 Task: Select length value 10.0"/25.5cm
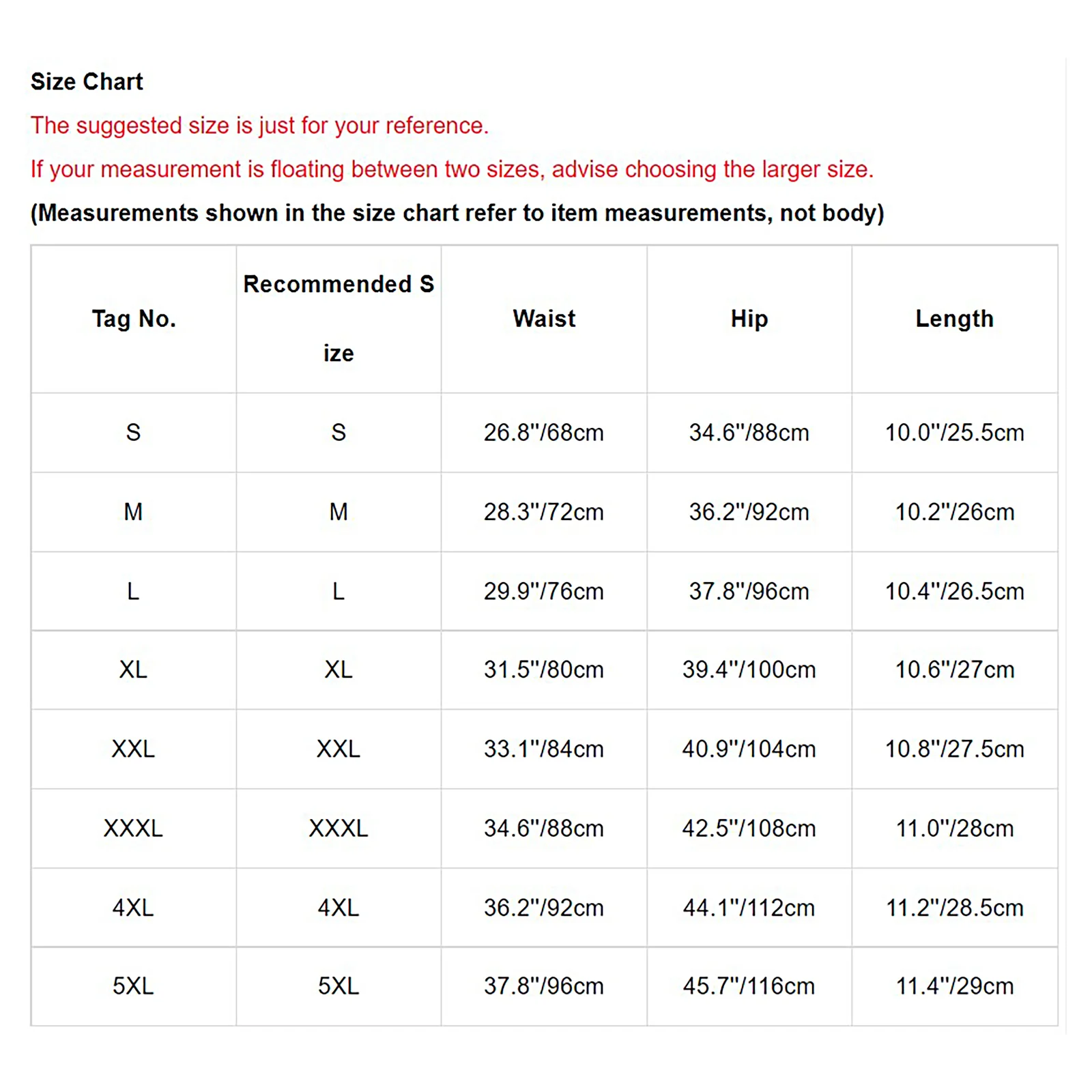click(x=954, y=433)
